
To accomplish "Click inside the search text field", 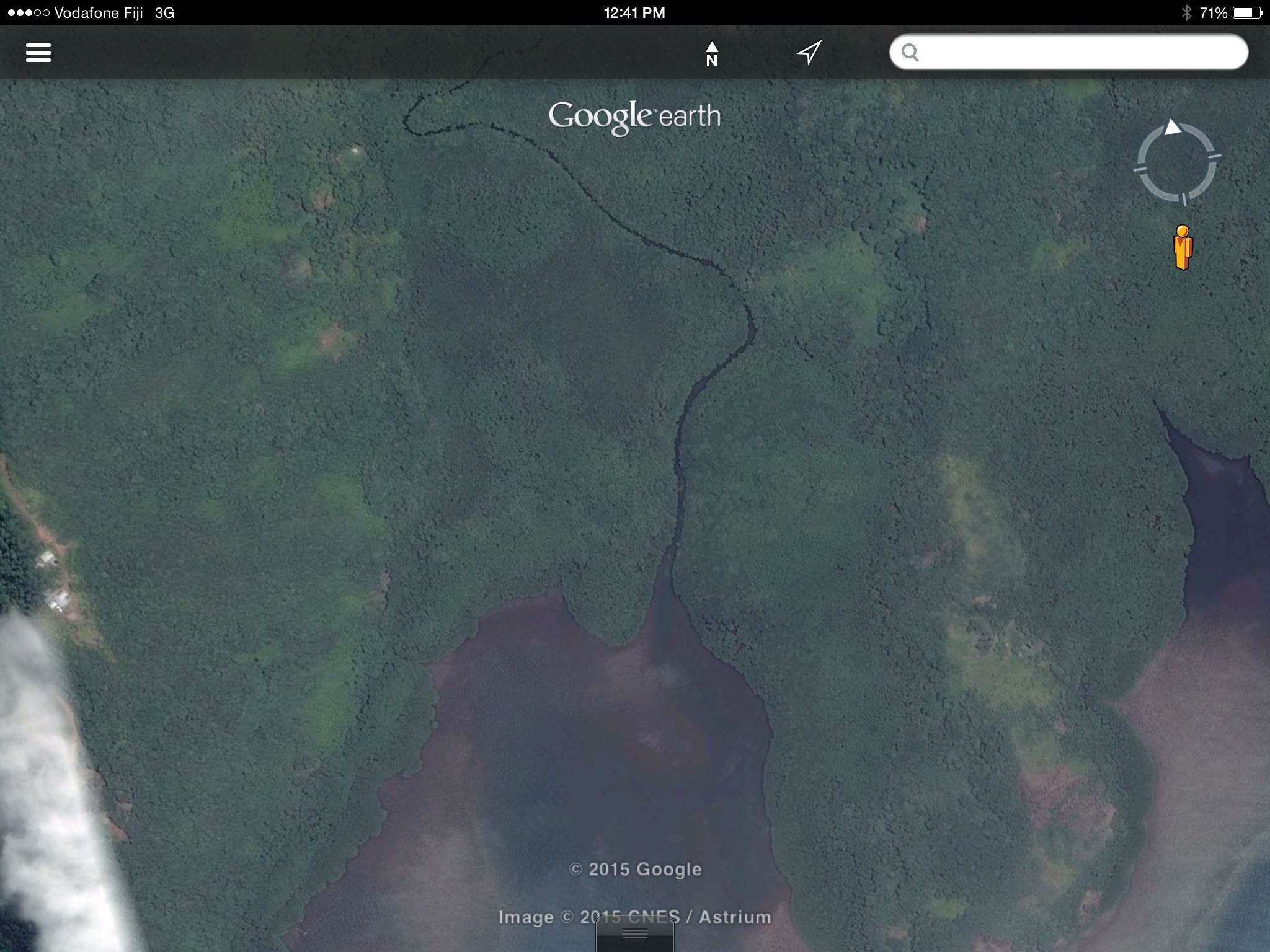I will click(x=1079, y=53).
